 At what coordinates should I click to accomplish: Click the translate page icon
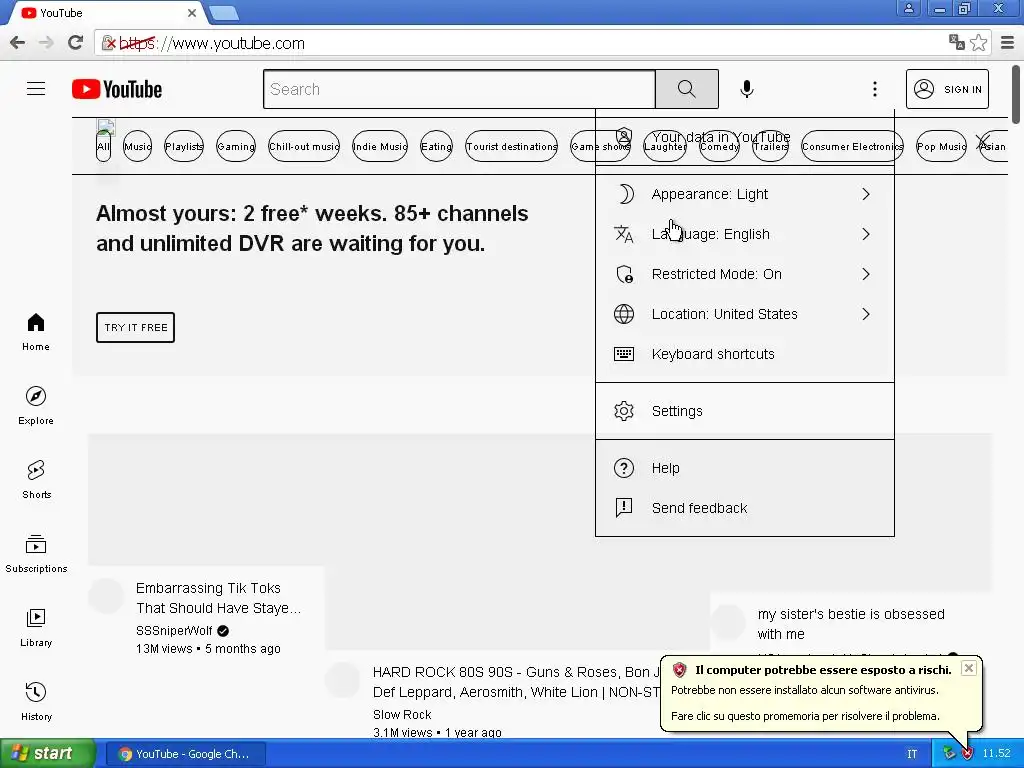point(957,42)
